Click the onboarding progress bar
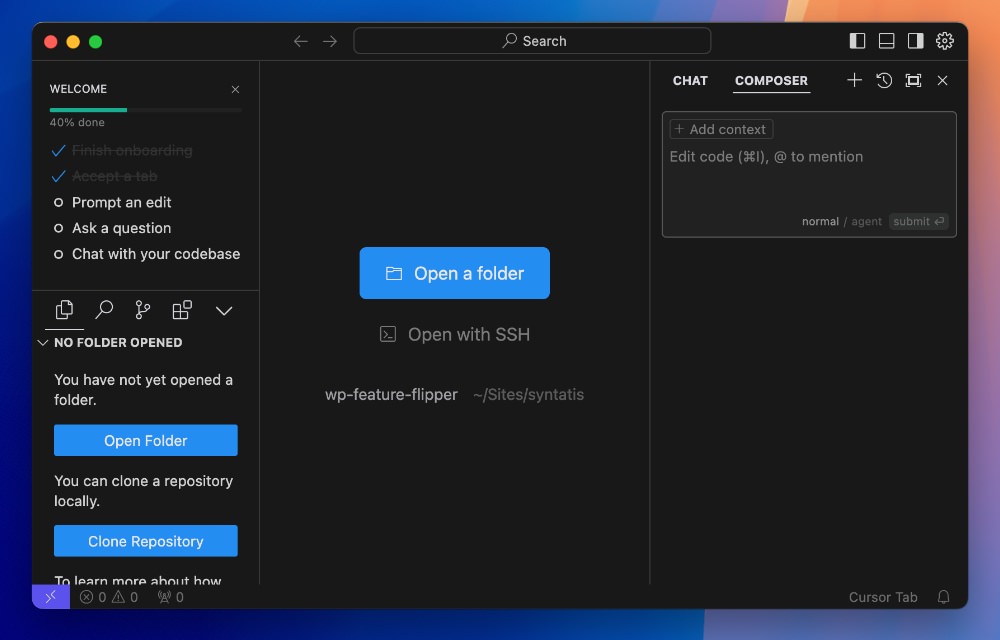Viewport: 1000px width, 640px height. pyautogui.click(x=146, y=109)
